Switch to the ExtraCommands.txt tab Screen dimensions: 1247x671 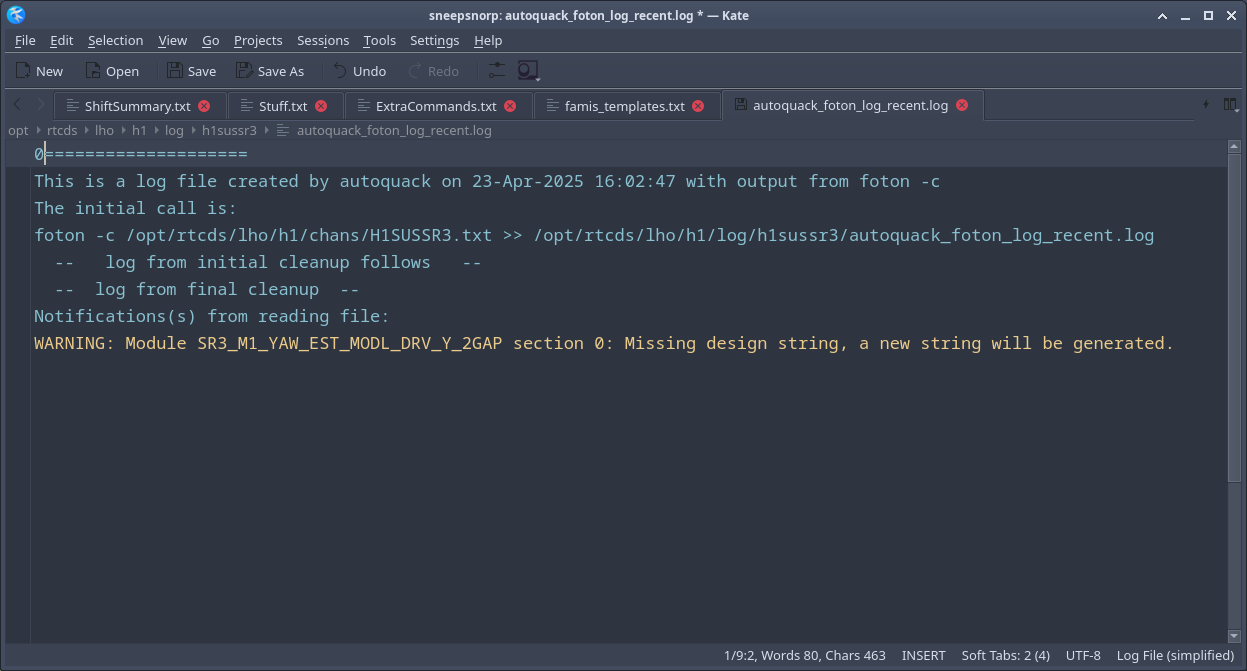coord(436,106)
